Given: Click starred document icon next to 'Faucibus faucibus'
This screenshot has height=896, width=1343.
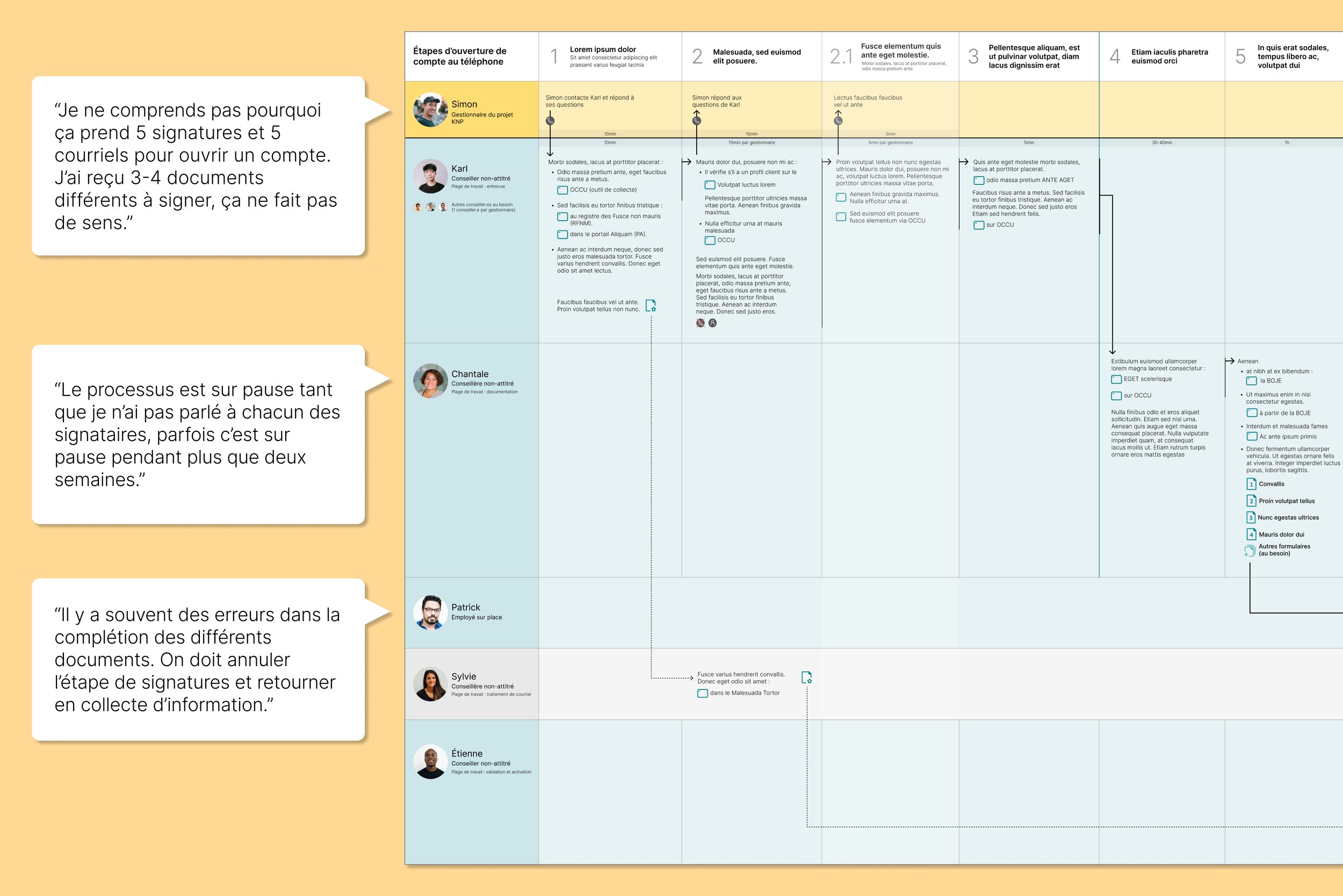Looking at the screenshot, I should pyautogui.click(x=651, y=306).
